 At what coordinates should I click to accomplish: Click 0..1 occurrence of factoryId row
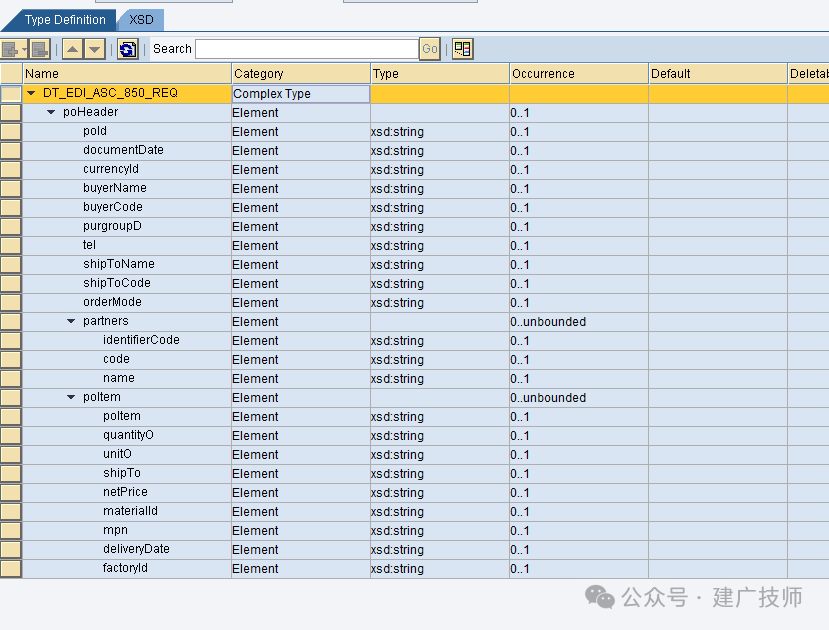point(579,569)
